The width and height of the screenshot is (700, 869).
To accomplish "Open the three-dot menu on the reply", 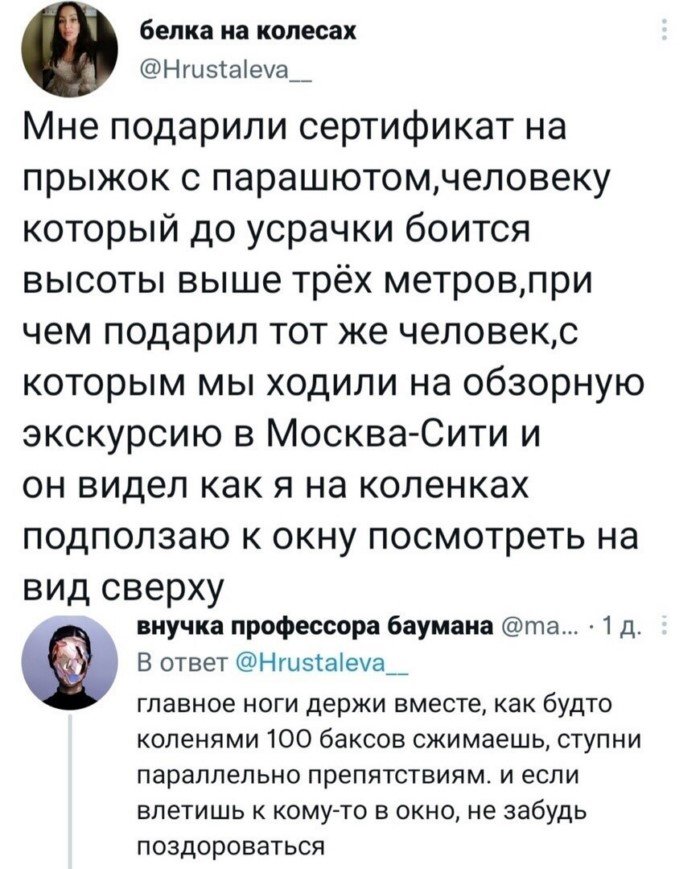I will click(x=663, y=628).
